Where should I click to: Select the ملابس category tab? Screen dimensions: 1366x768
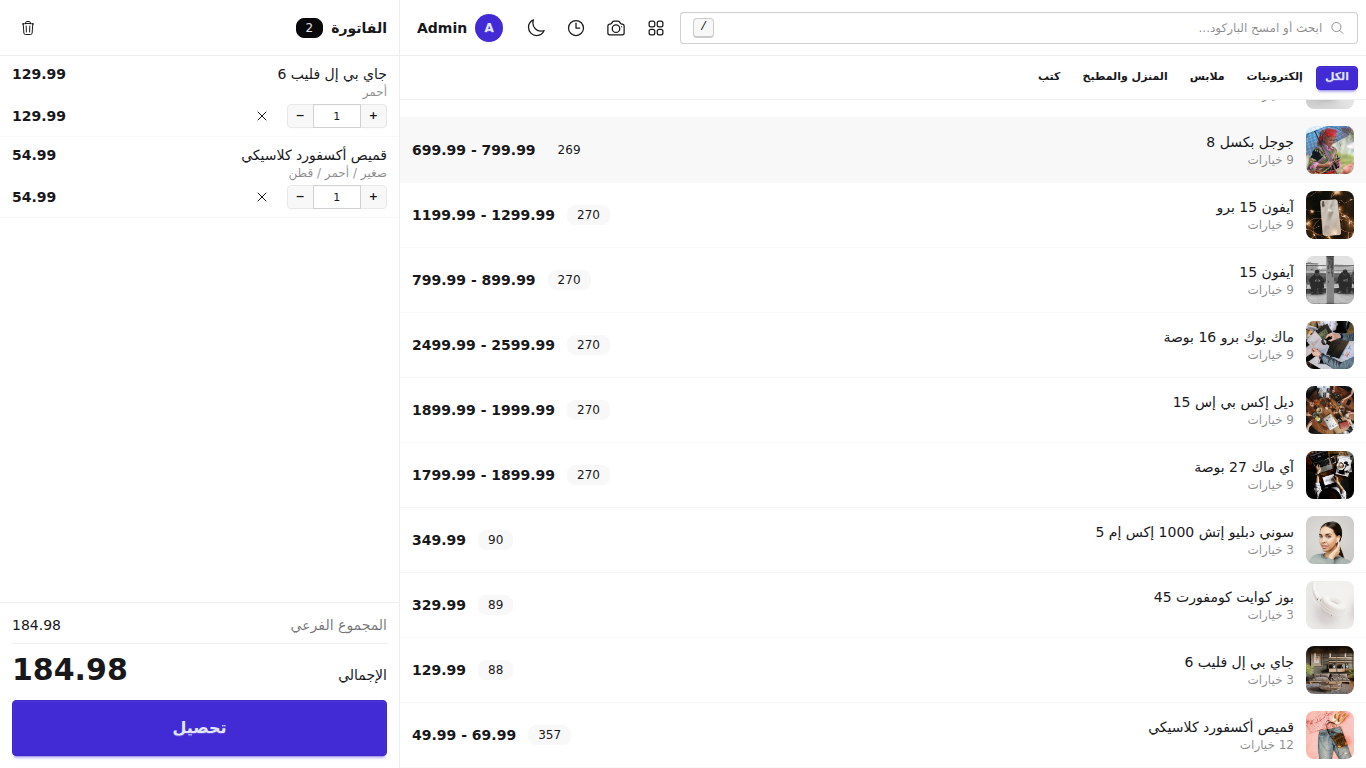[1206, 77]
